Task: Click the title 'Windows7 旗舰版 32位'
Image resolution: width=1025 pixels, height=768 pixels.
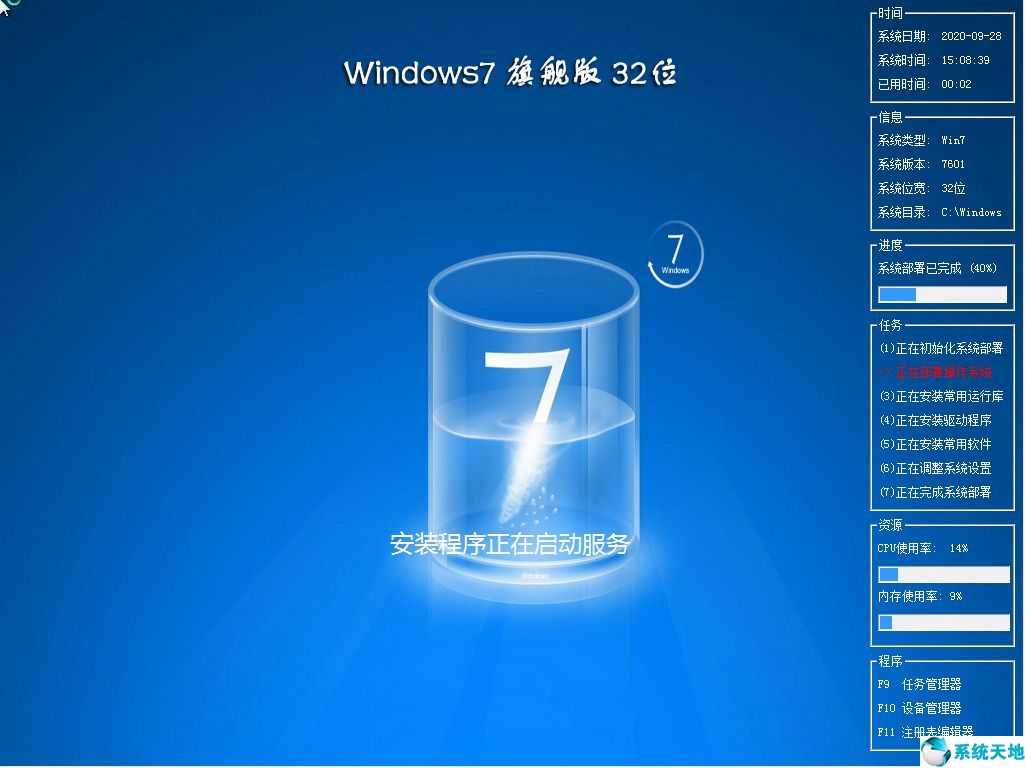Action: pyautogui.click(x=510, y=73)
